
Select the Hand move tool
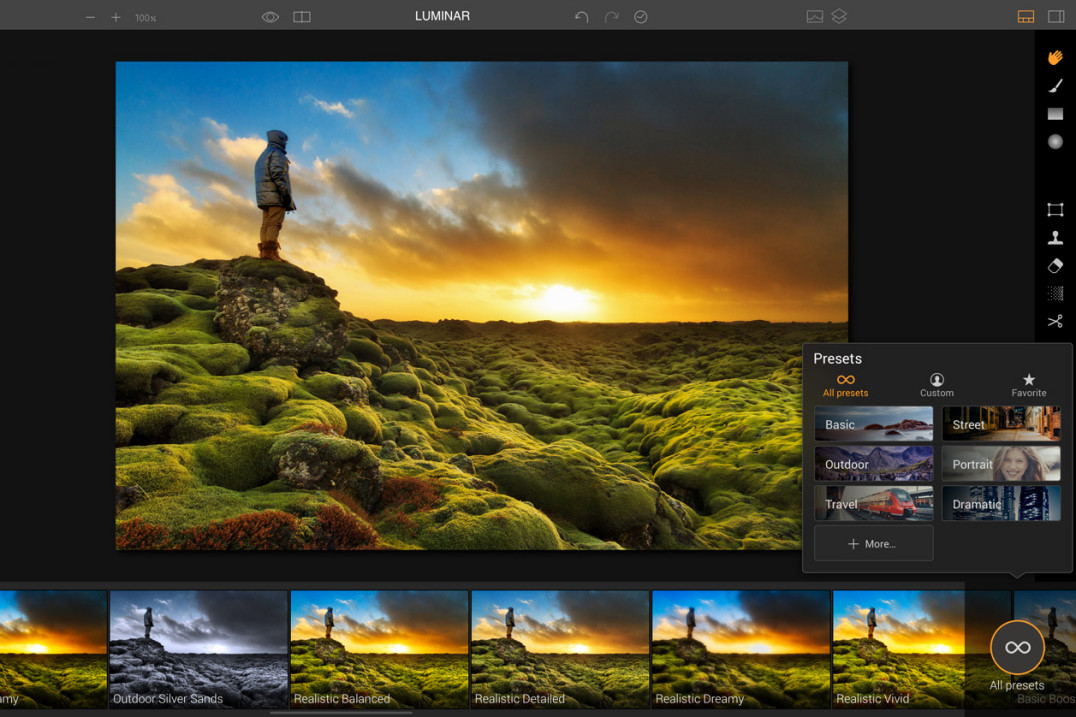(1055, 58)
